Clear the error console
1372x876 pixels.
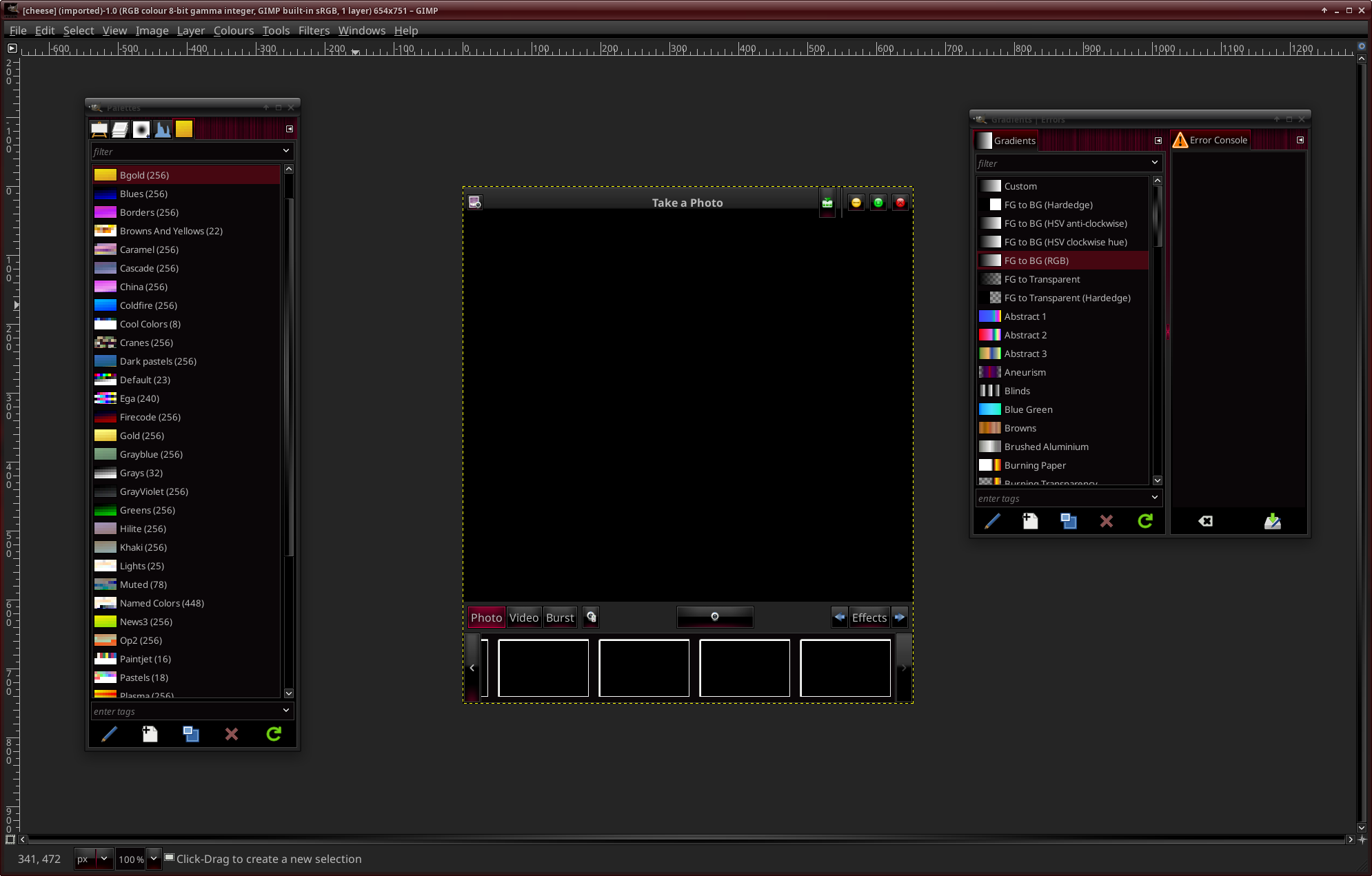click(x=1205, y=521)
